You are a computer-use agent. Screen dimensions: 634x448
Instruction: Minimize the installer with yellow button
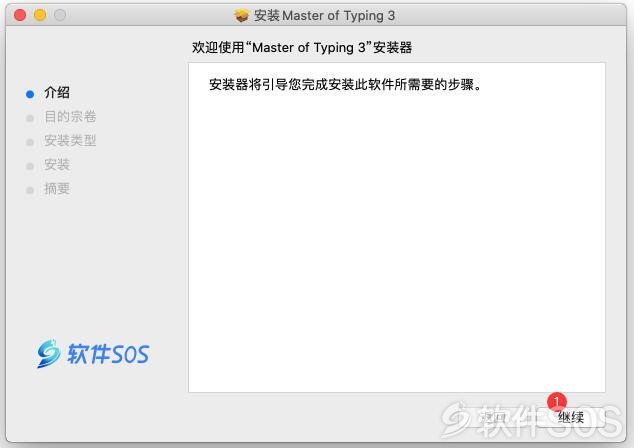pos(40,15)
